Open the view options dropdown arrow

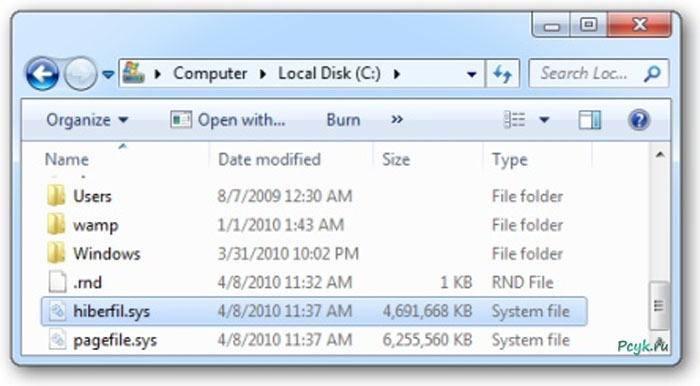point(544,120)
